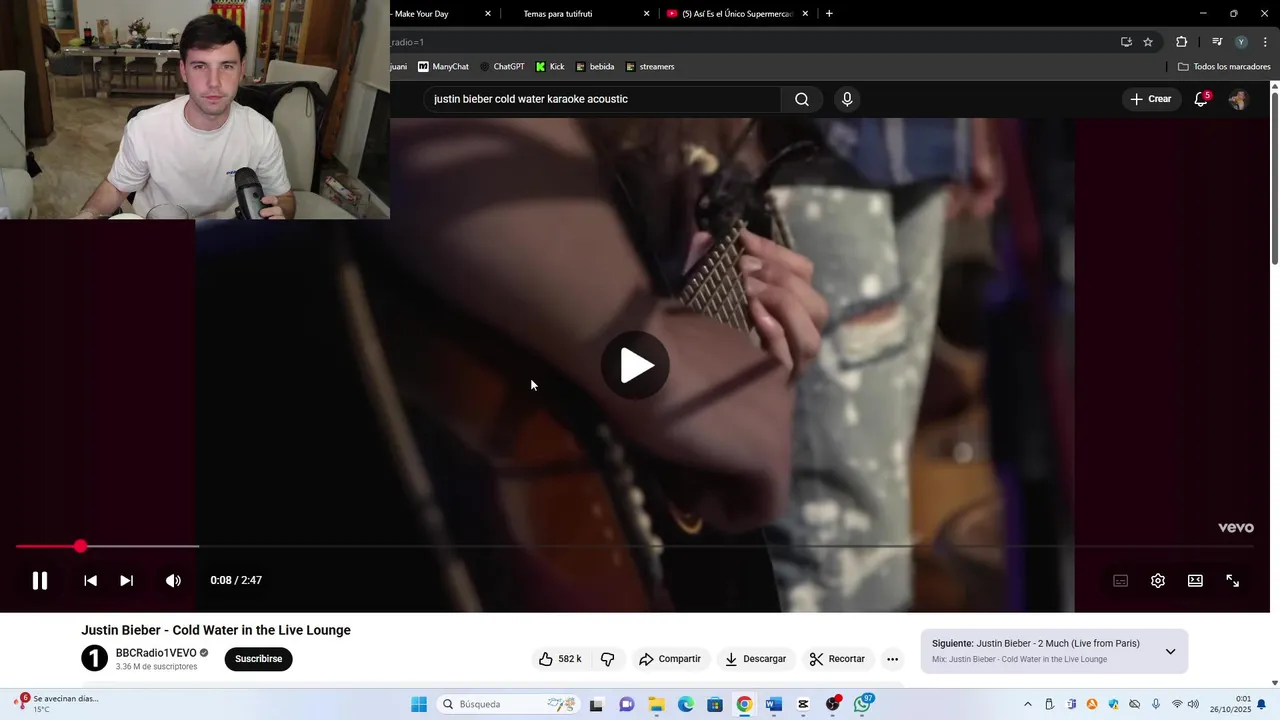Open the streamers bookmarks folder
1280x720 pixels.
click(x=650, y=67)
